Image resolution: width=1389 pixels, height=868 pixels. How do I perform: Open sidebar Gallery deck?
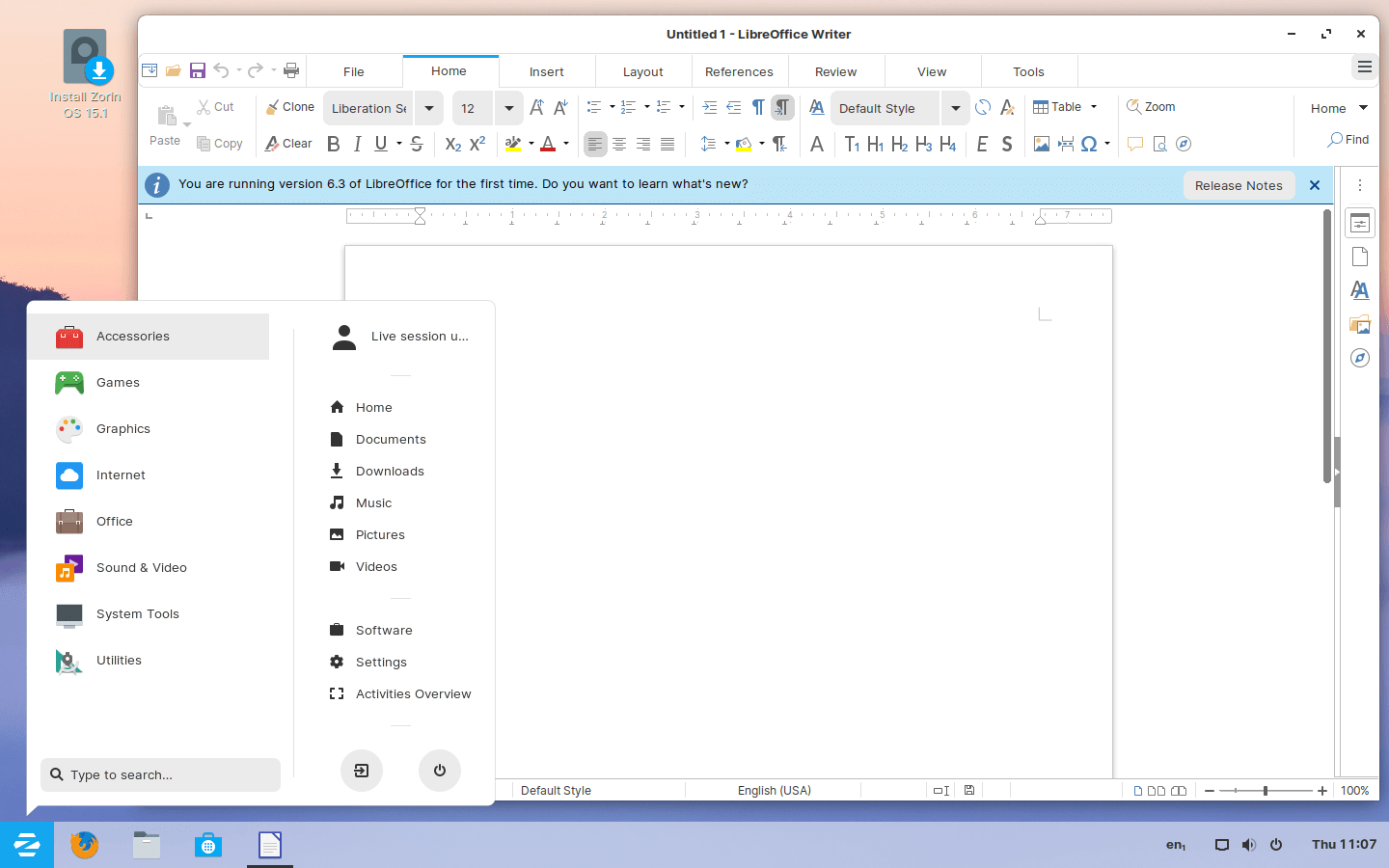[1360, 325]
